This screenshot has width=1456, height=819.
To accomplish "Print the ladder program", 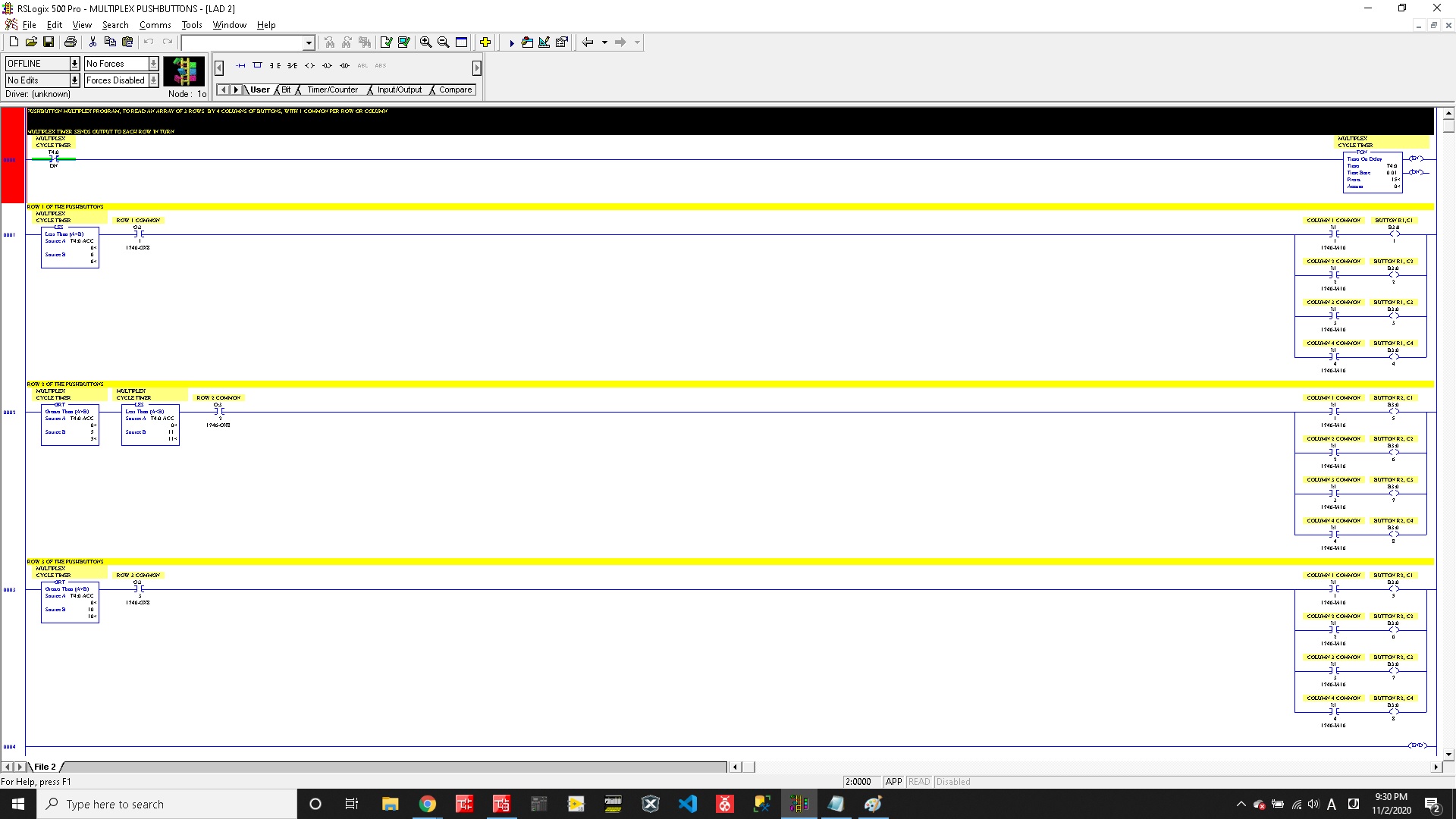I will point(71,42).
